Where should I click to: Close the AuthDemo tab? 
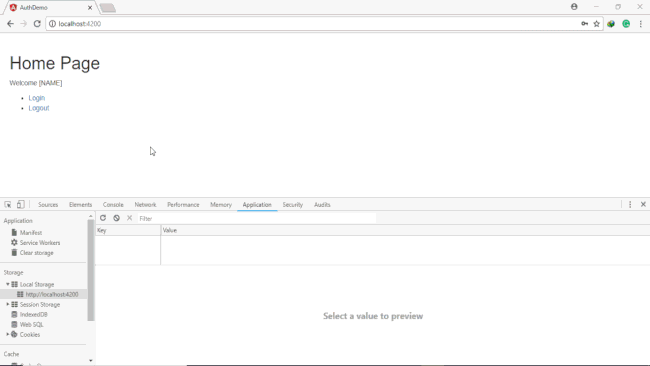click(x=90, y=7)
